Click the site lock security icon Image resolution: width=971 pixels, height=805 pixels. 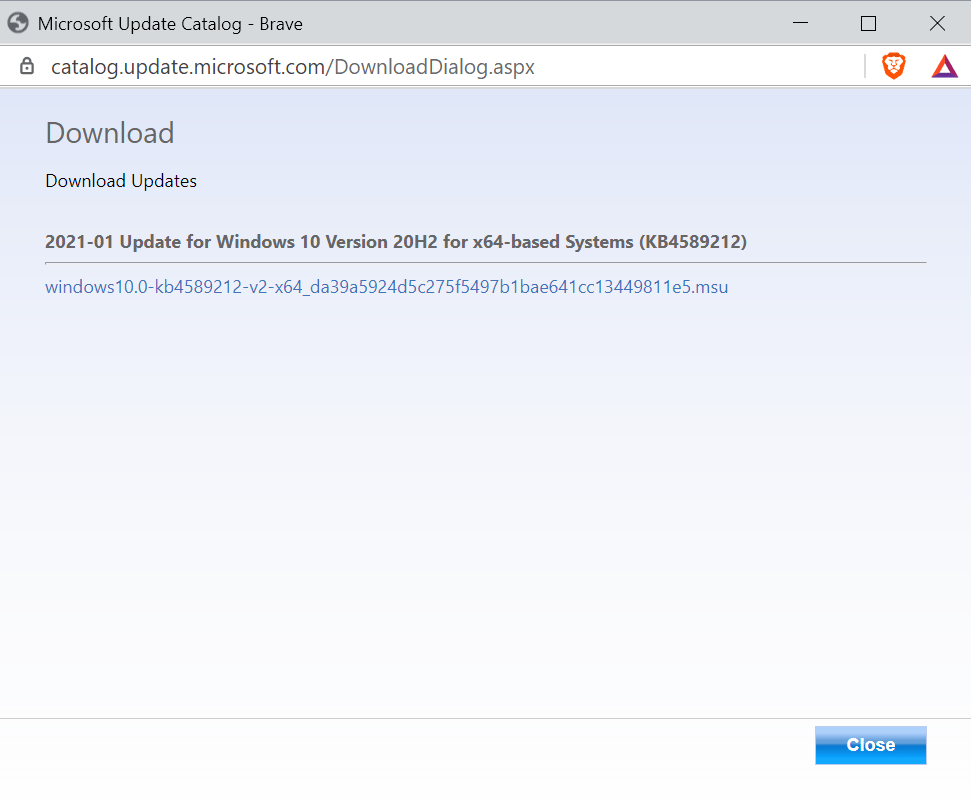point(27,66)
